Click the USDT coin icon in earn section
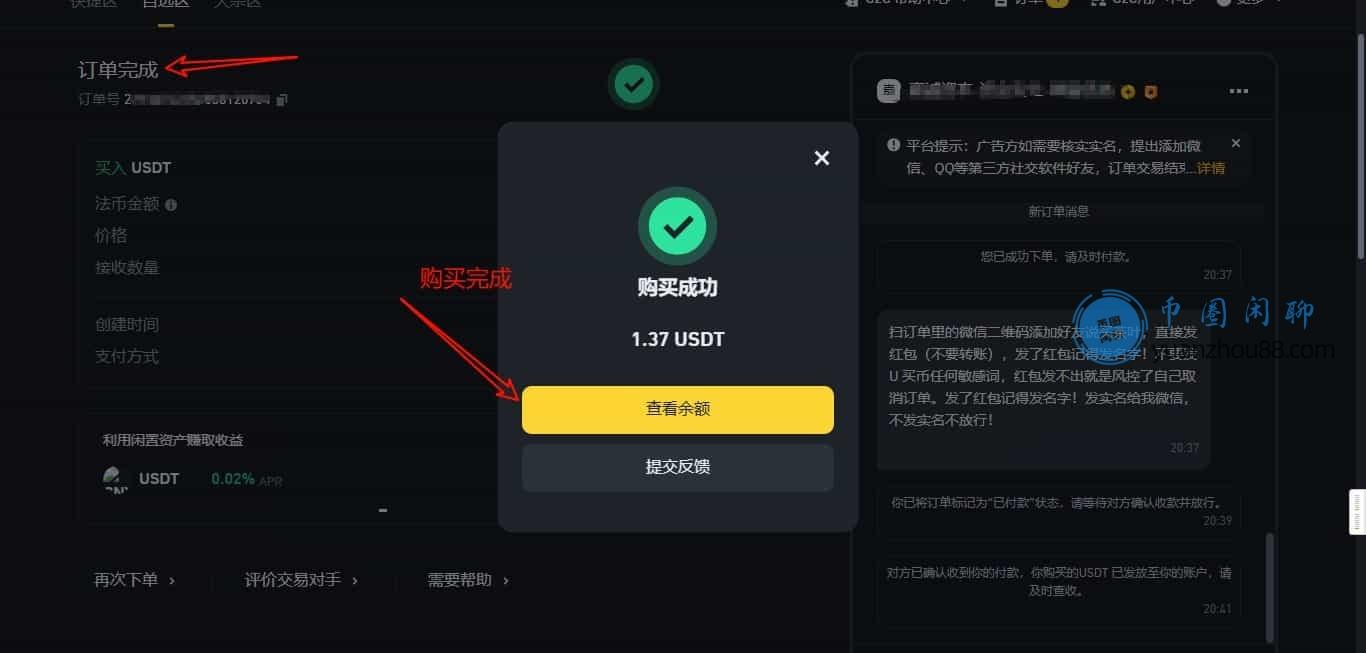Screen dimensions: 1366x653 116,479
